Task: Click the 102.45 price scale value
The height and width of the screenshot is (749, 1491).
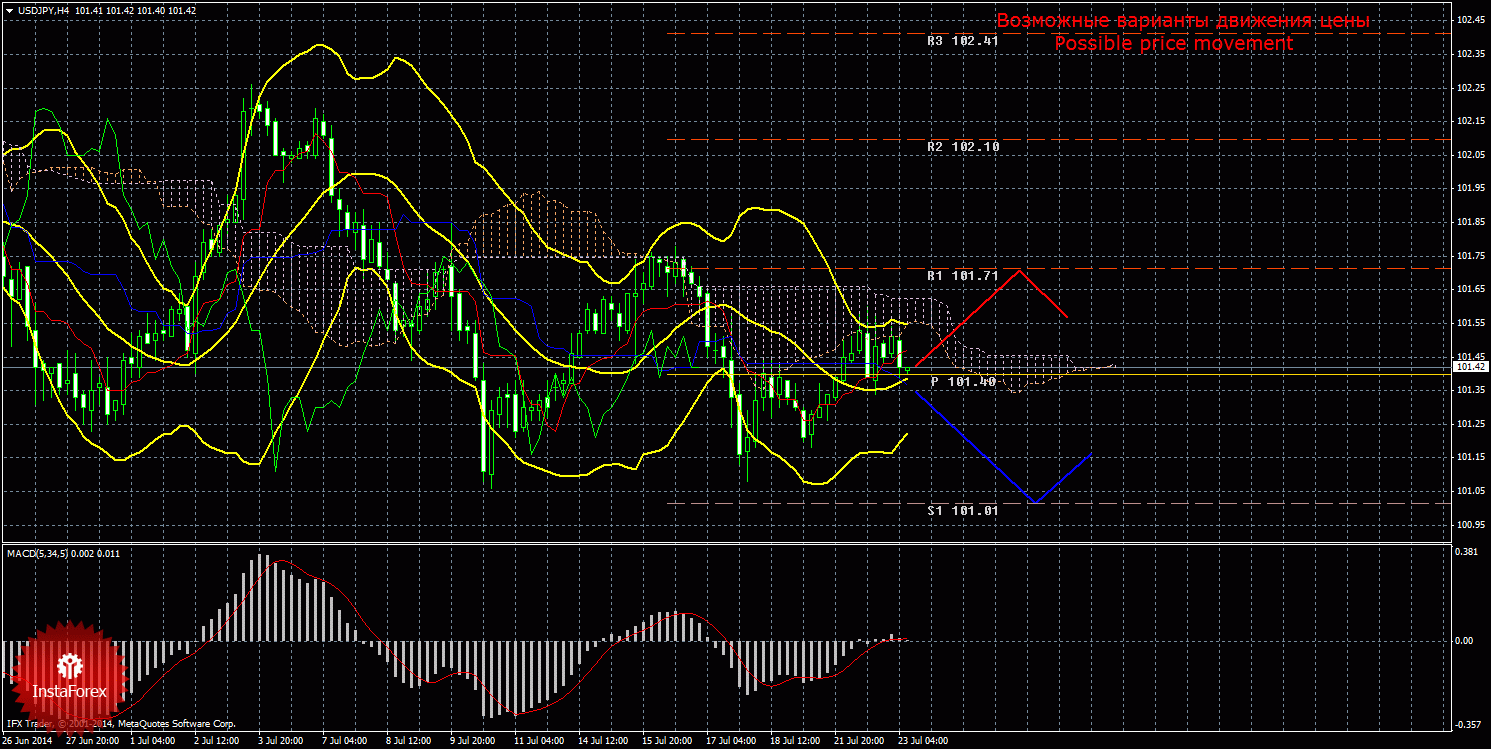Action: [1469, 21]
